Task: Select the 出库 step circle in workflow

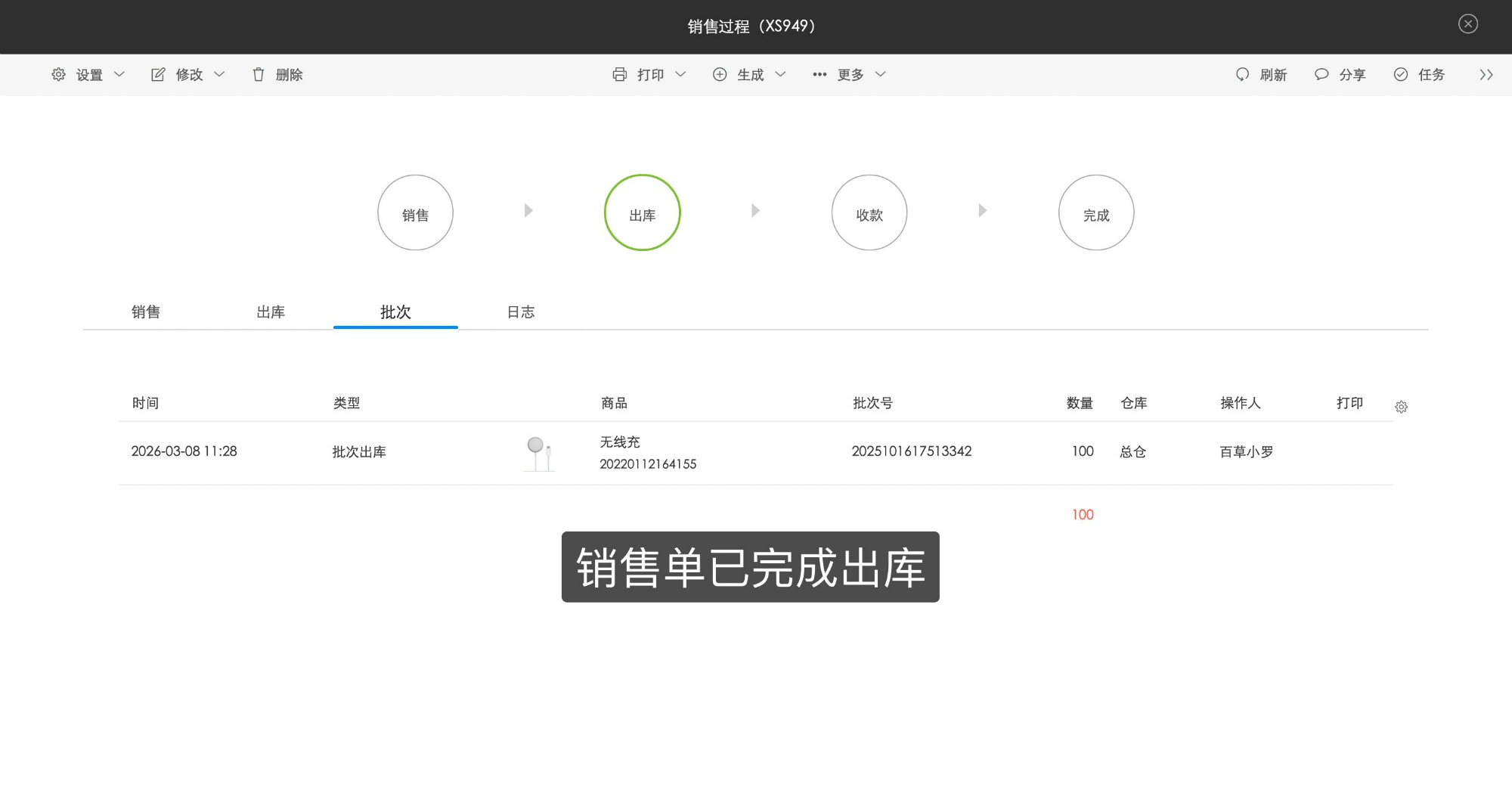Action: coord(642,212)
